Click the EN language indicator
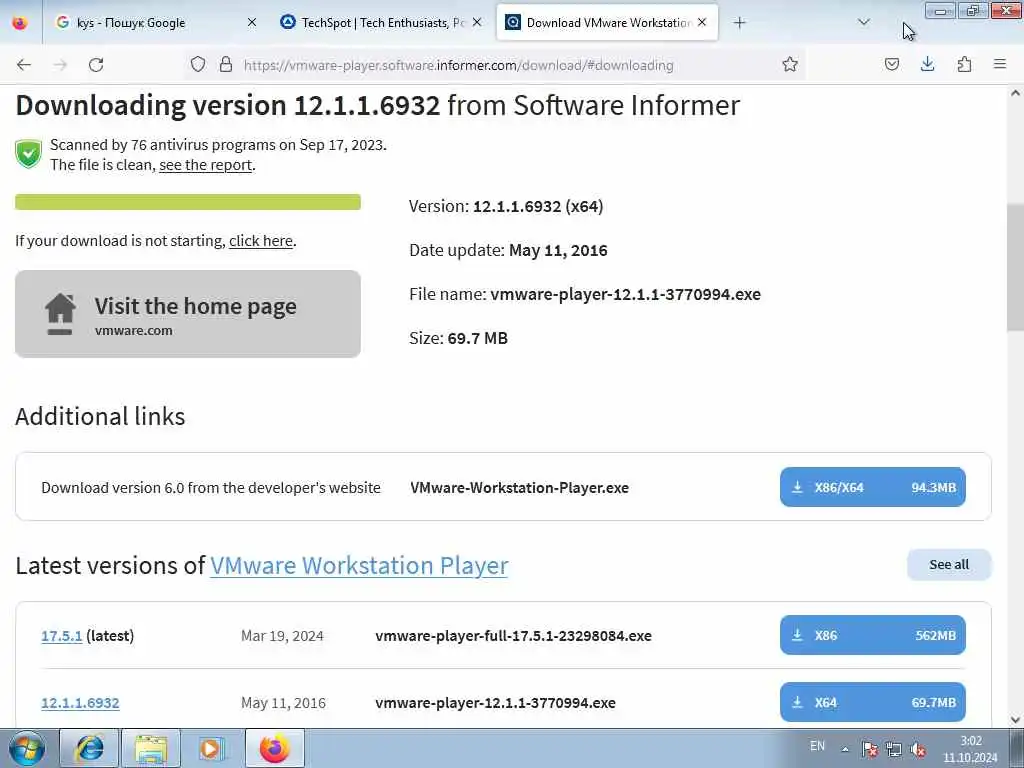Viewport: 1024px width, 768px height. [x=817, y=746]
